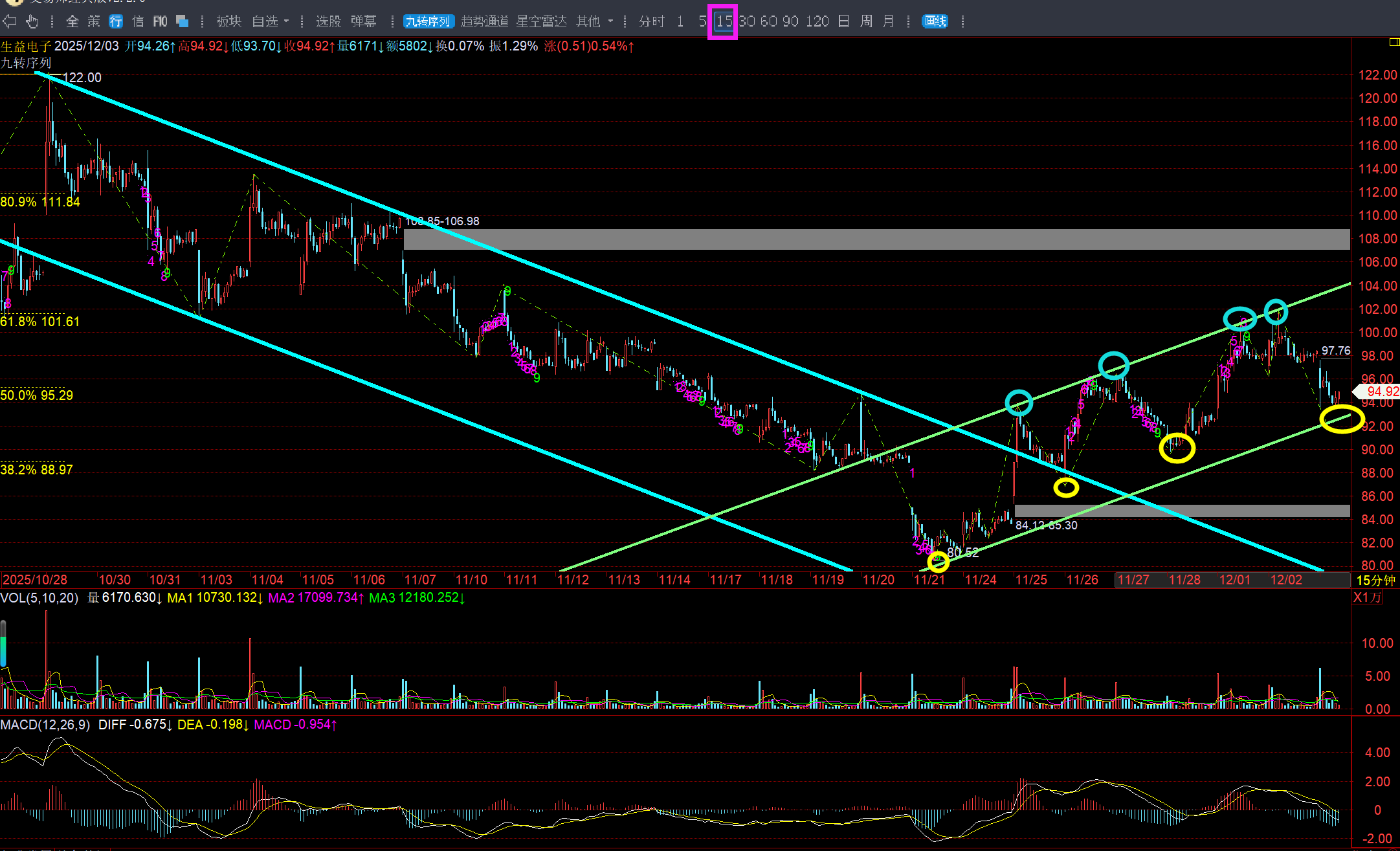Select the hand pointer tool icon
Image resolution: width=1400 pixels, height=851 pixels.
(x=32, y=21)
